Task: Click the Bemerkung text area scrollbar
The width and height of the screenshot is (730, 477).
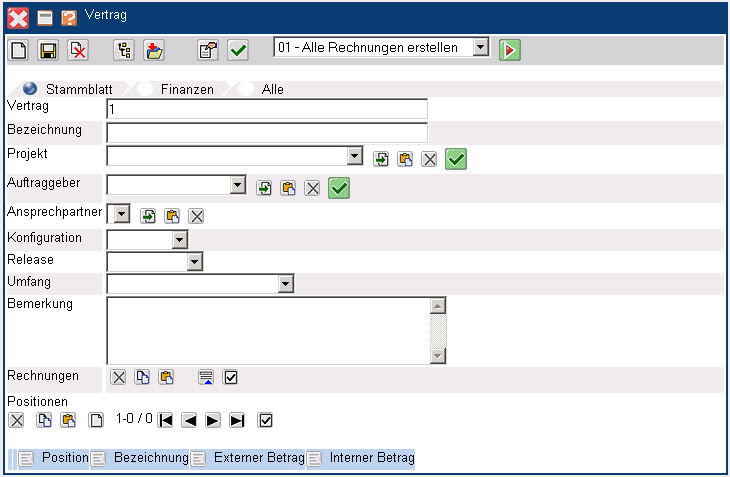Action: pos(437,331)
